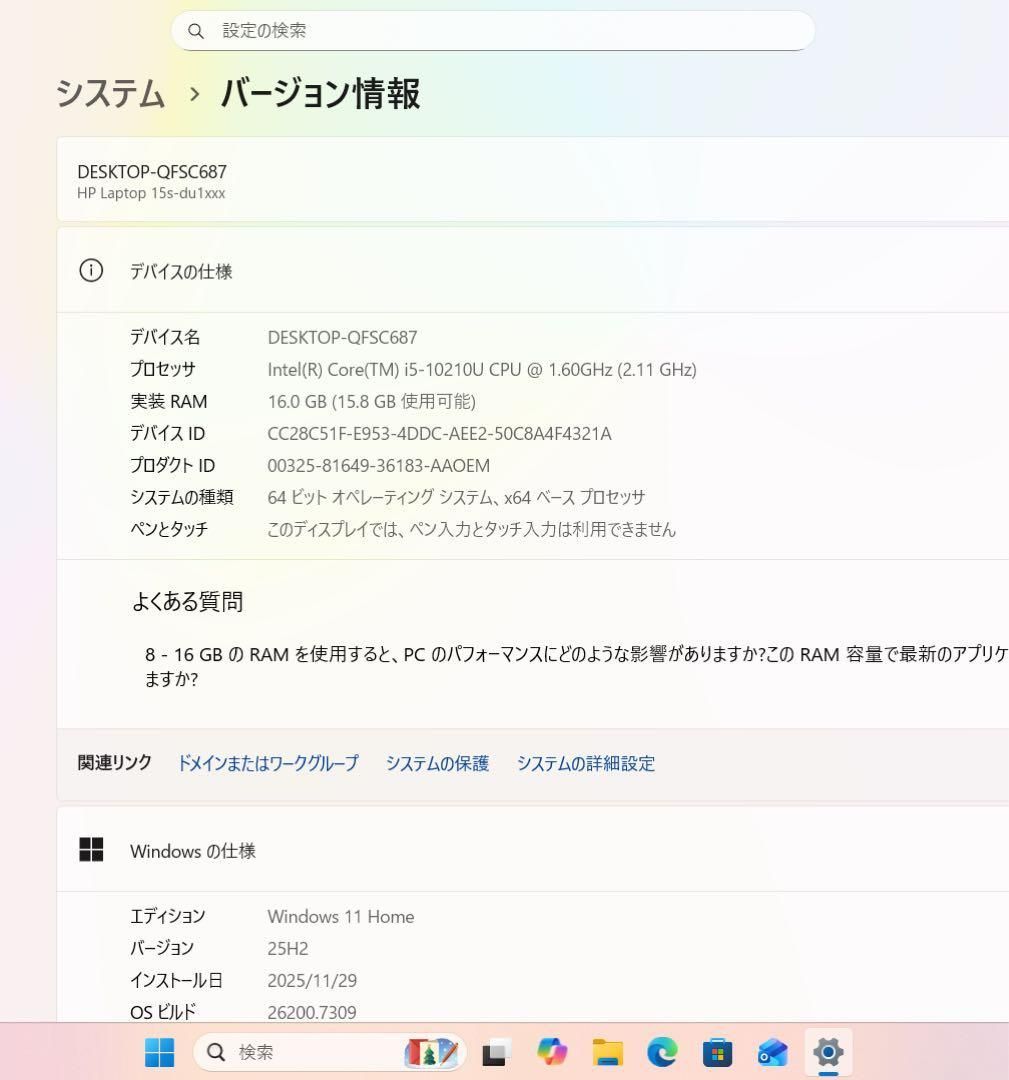Open システムの詳細設定 link
Viewport: 1009px width, 1080px height.
coord(586,763)
